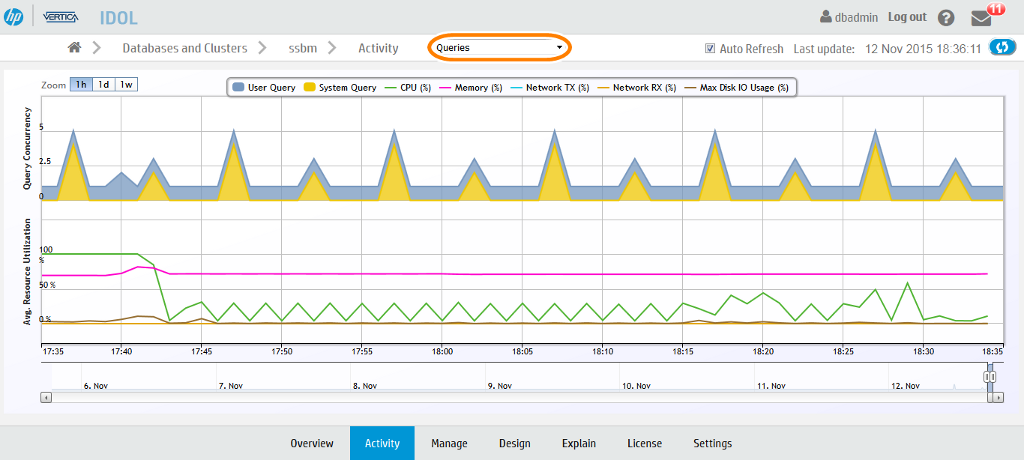Click the blue refresh icon button
1024x460 pixels.
point(1001,47)
